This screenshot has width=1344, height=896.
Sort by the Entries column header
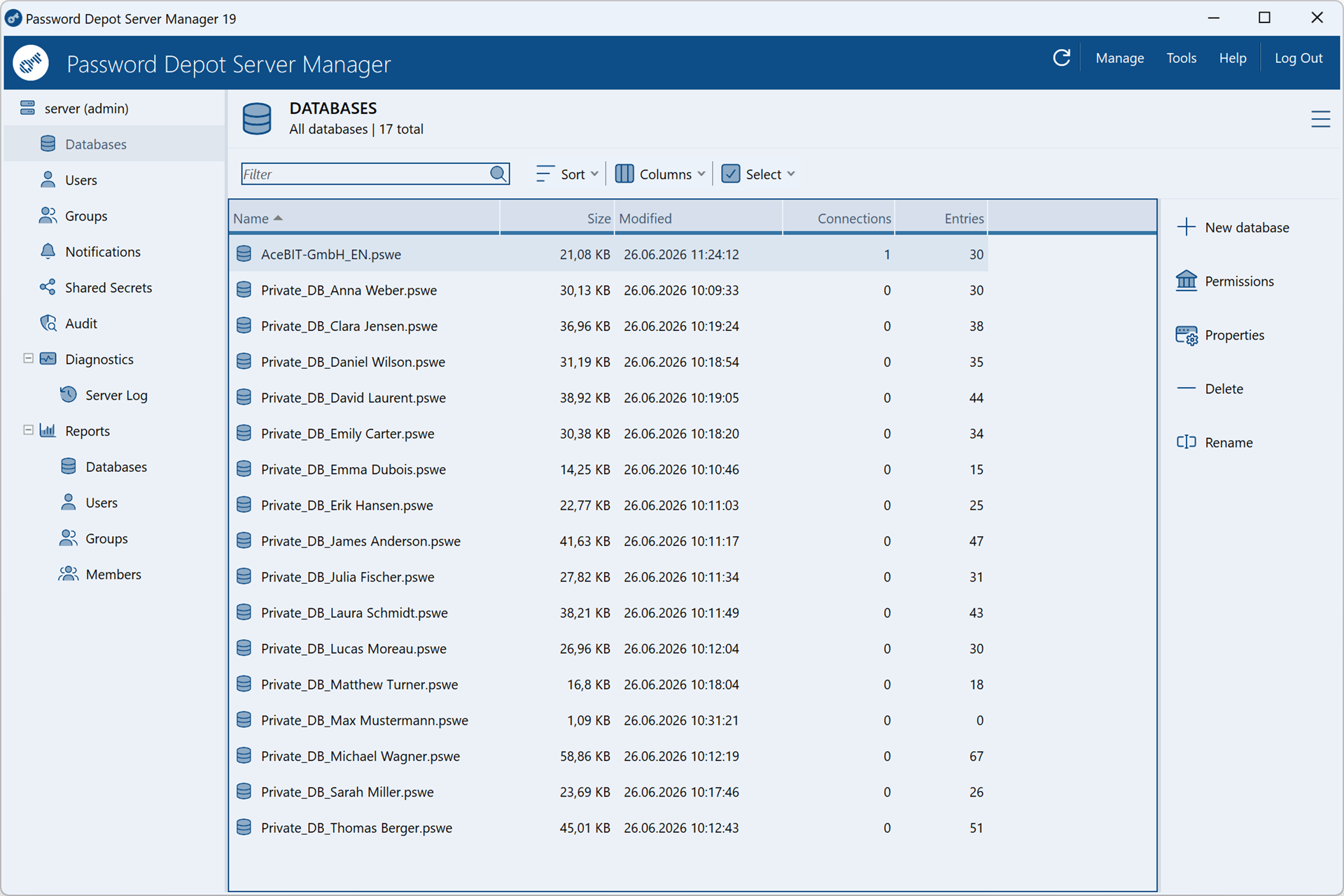(x=941, y=218)
